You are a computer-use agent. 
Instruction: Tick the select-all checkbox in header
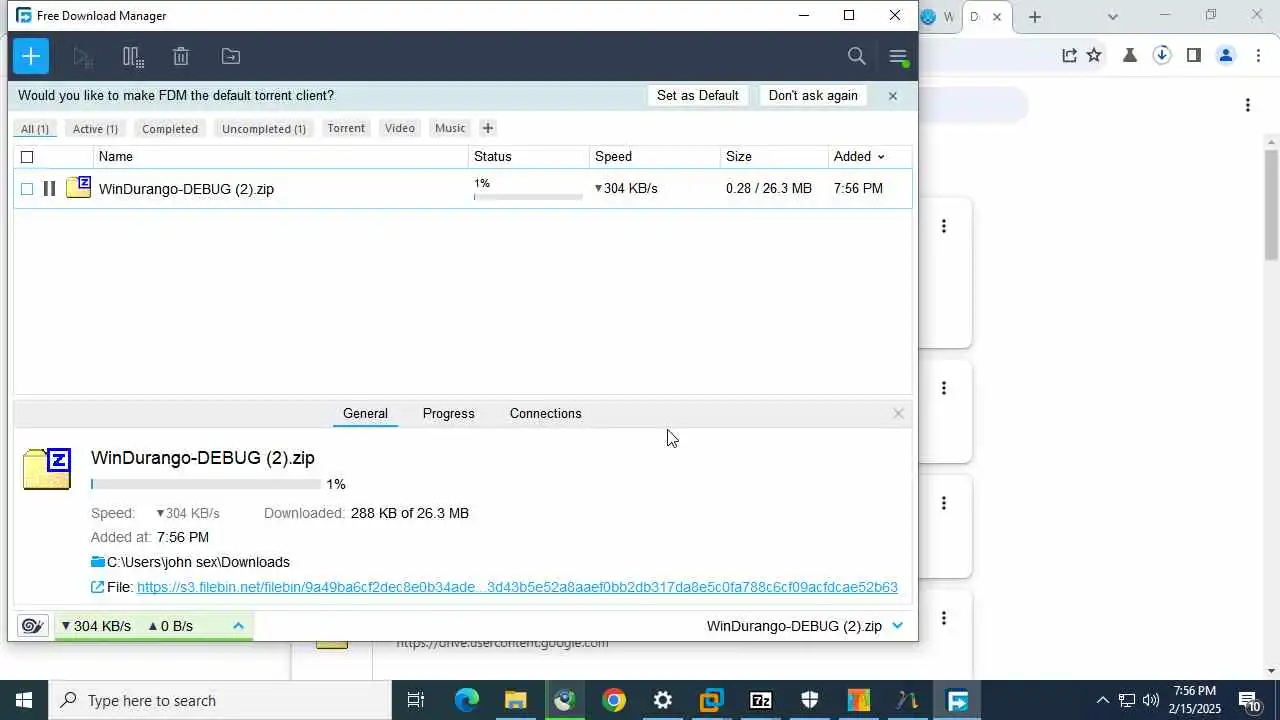click(x=27, y=157)
